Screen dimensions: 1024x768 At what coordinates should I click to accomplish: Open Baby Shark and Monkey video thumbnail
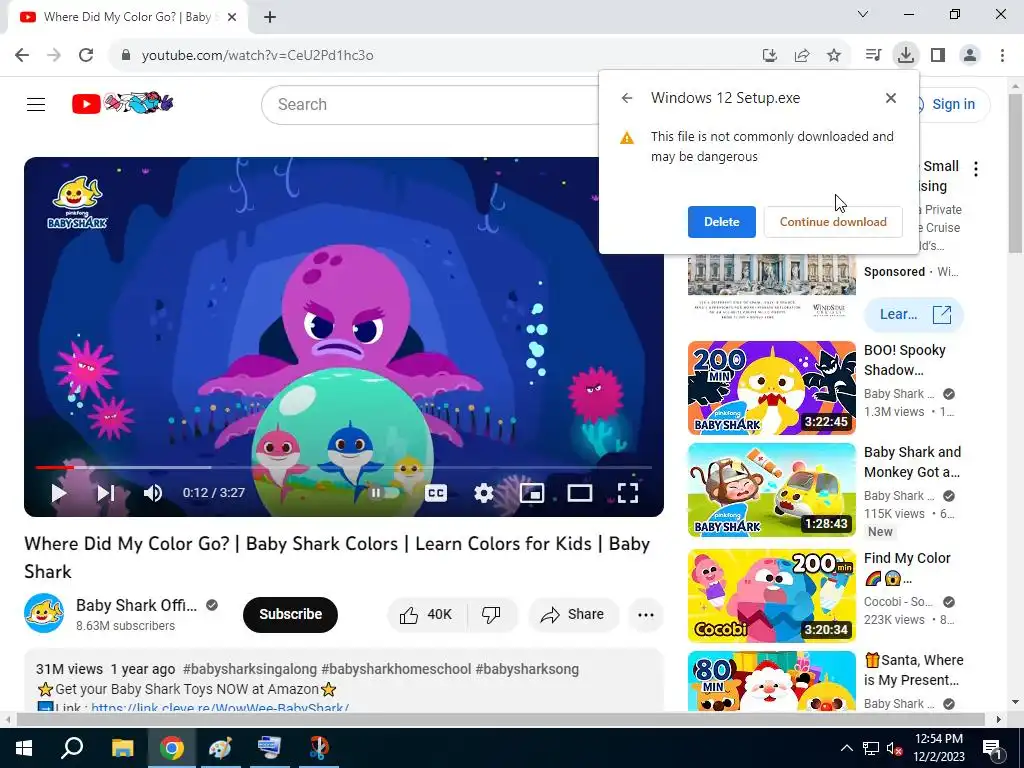click(x=771, y=490)
